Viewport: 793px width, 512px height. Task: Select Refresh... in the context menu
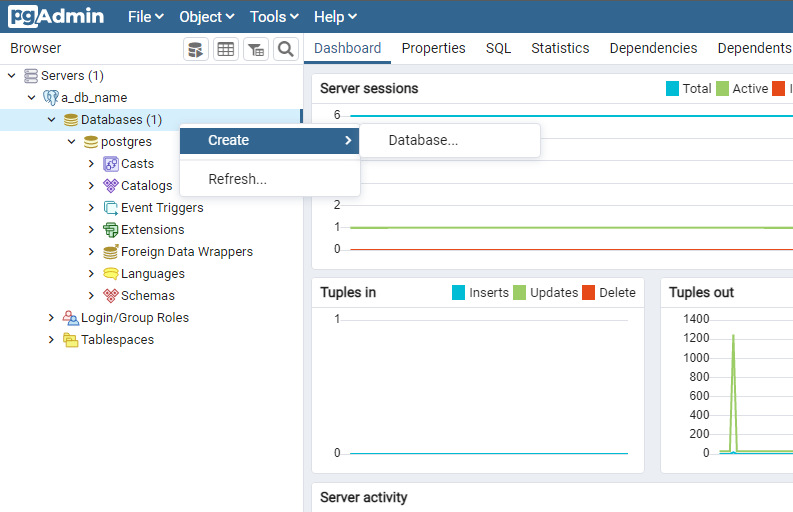[x=237, y=179]
